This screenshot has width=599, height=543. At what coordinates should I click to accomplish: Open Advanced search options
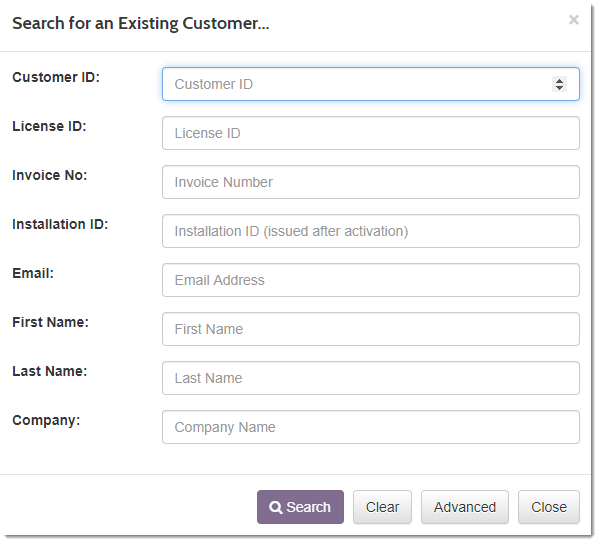pyautogui.click(x=465, y=507)
